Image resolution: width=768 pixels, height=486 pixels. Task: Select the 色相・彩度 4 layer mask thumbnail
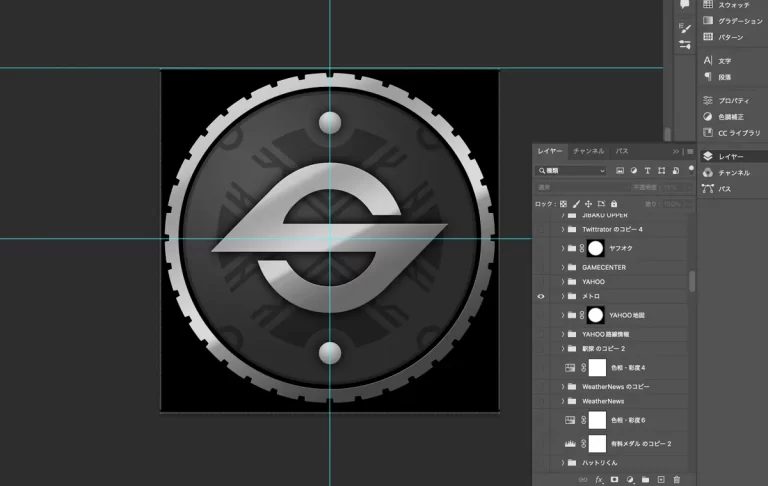click(598, 368)
